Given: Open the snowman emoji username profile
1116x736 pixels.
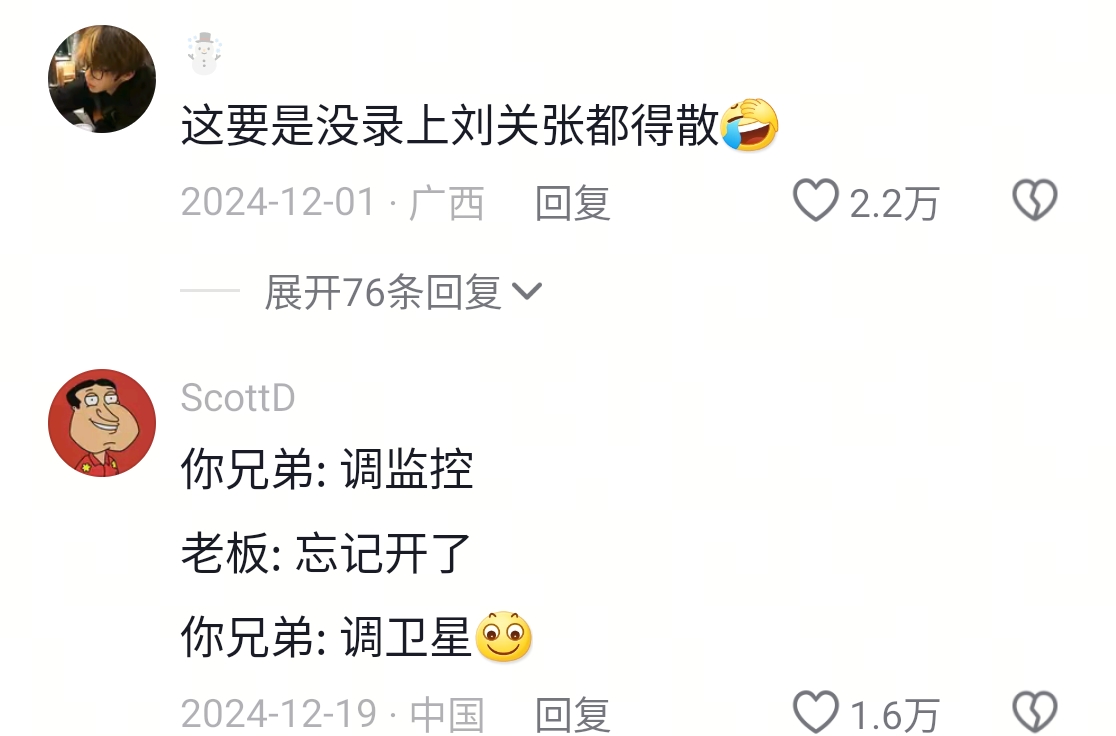Looking at the screenshot, I should pos(204,53).
